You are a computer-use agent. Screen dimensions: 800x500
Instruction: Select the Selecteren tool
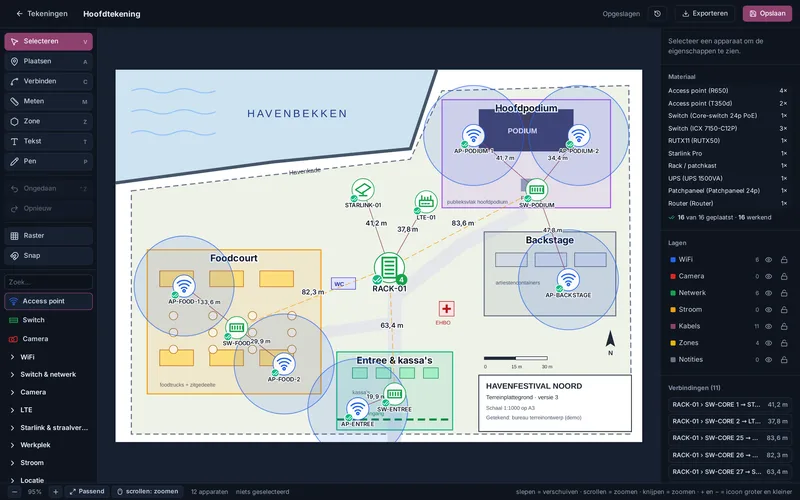coord(48,41)
